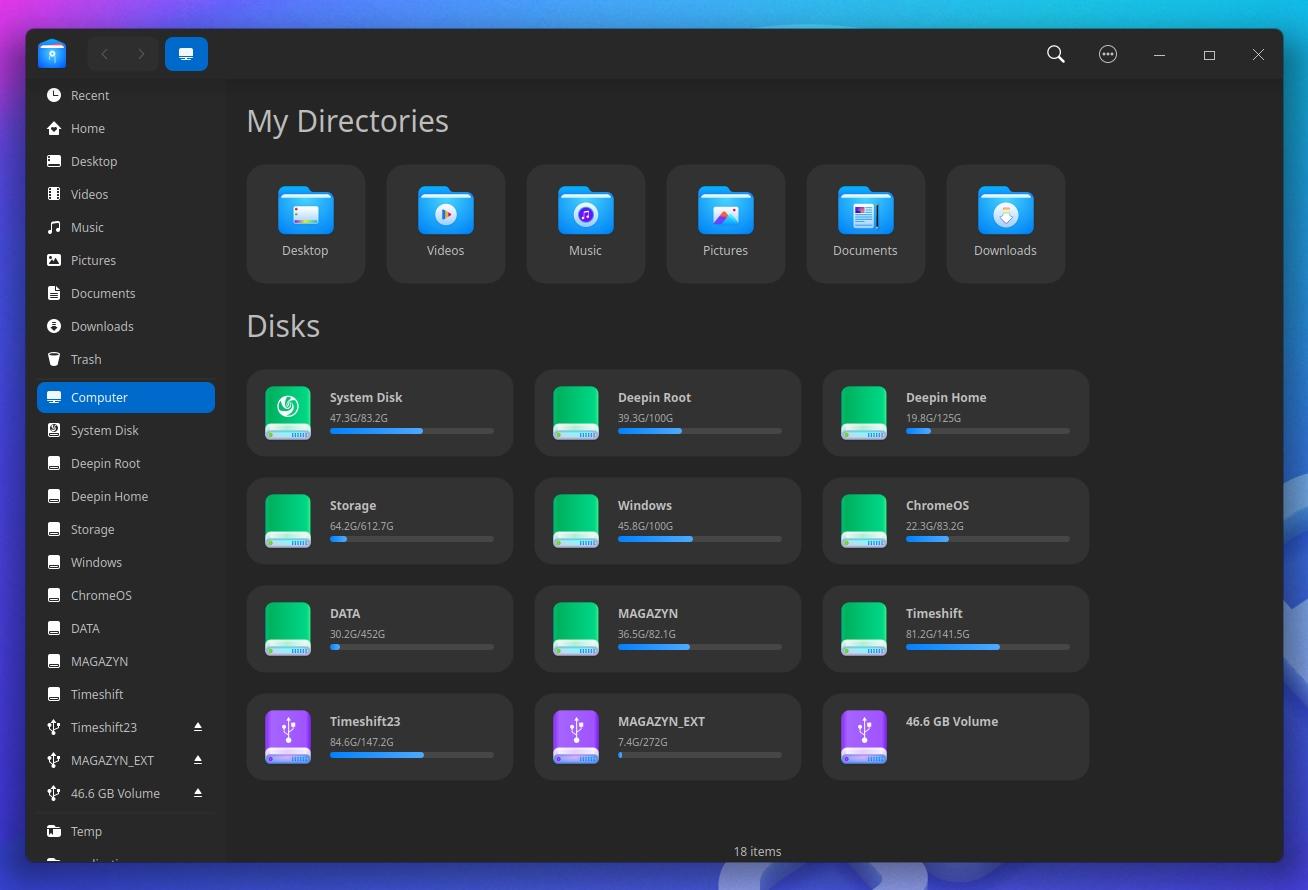Open the Documents folder tile
Viewport: 1308px width, 890px height.
(866, 224)
